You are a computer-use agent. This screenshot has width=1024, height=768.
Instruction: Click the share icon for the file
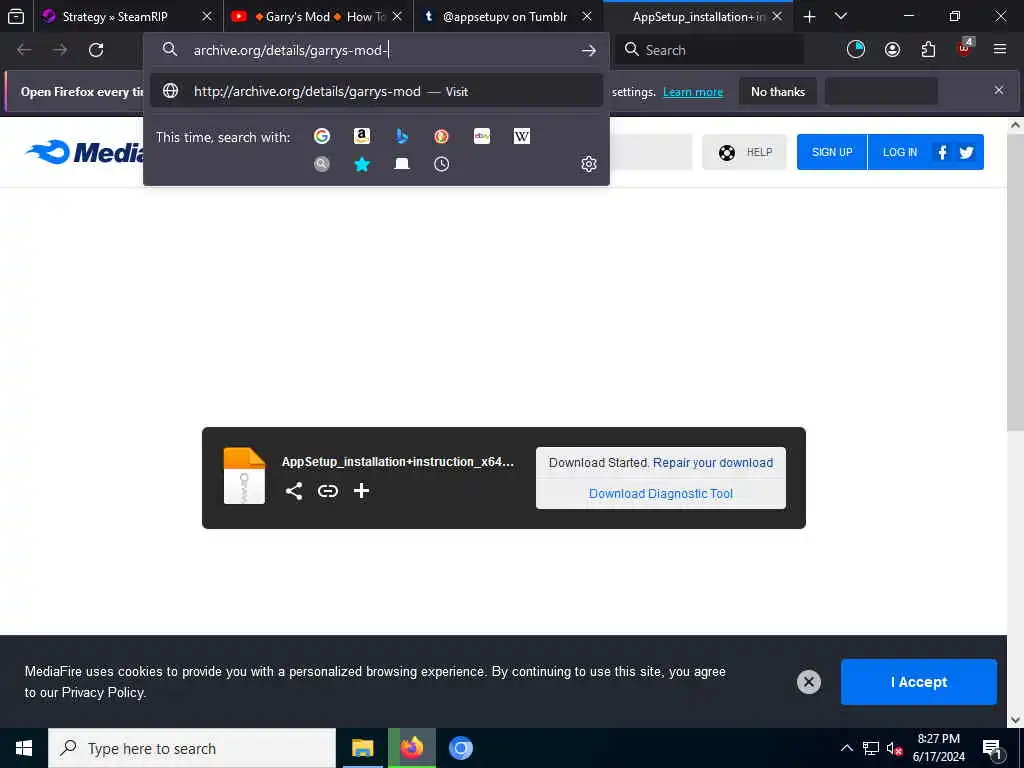pyautogui.click(x=294, y=491)
